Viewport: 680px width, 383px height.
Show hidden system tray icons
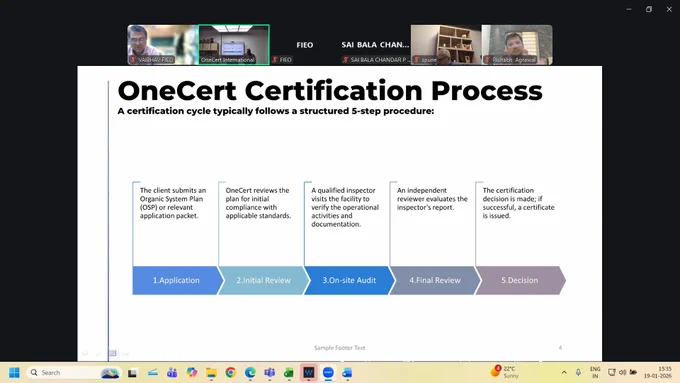coord(564,372)
